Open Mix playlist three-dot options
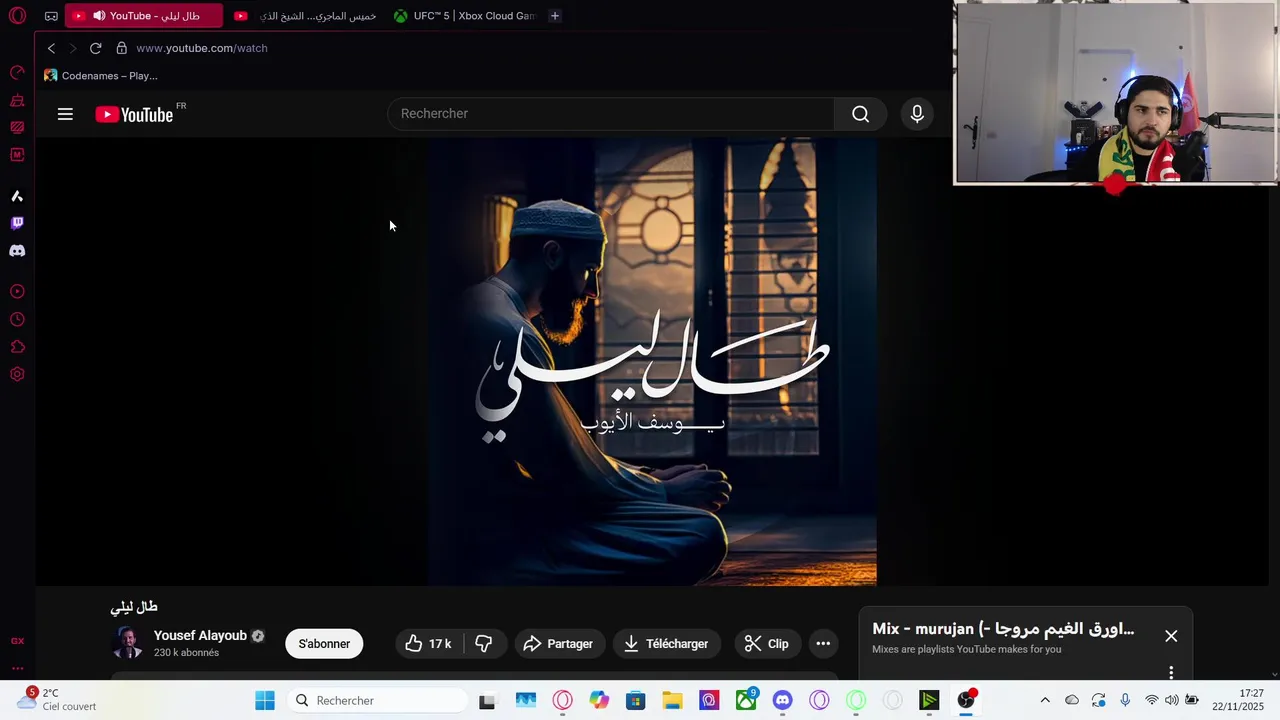Viewport: 1280px width, 720px height. 1171,672
